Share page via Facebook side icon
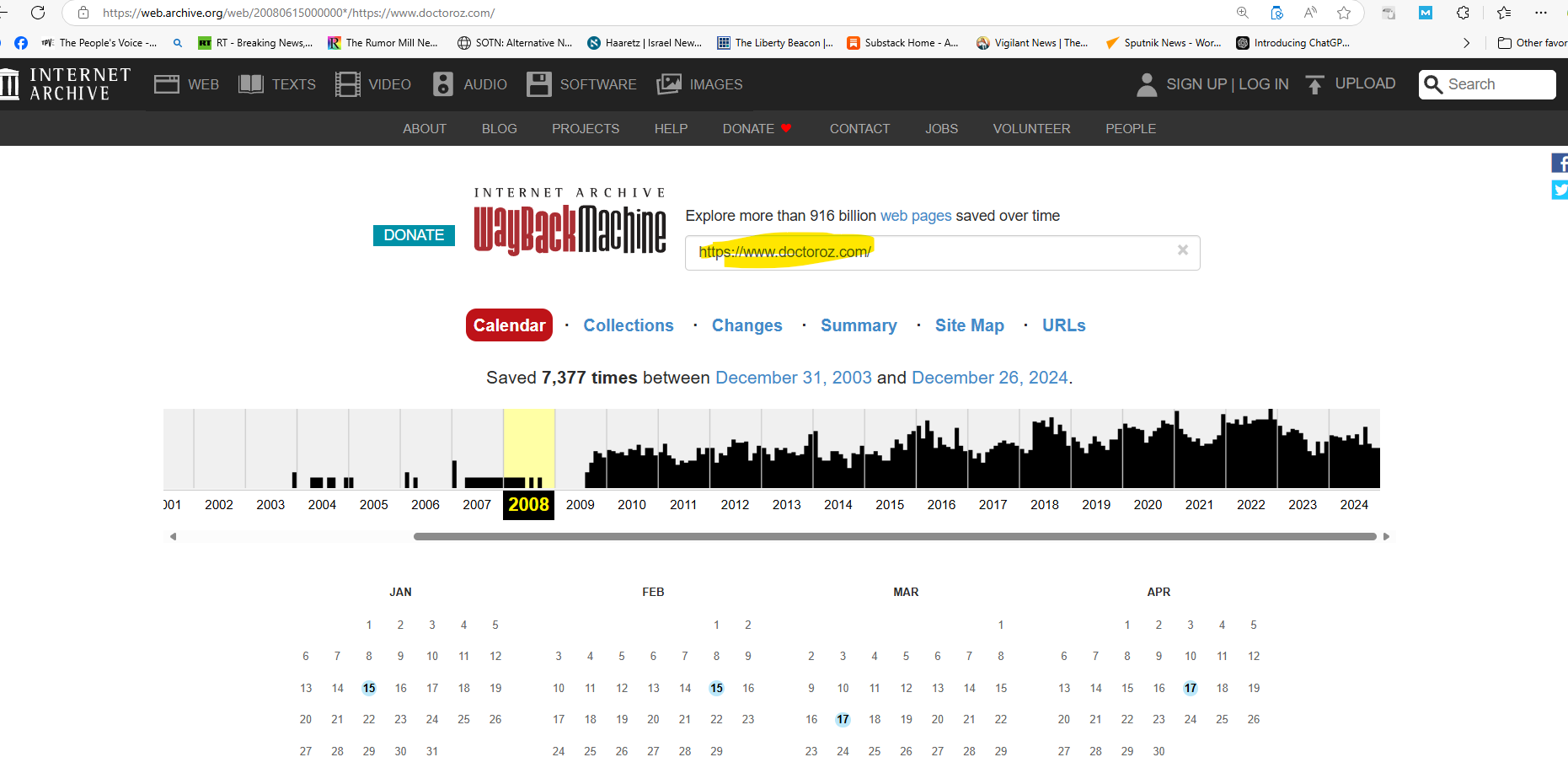 (1560, 163)
